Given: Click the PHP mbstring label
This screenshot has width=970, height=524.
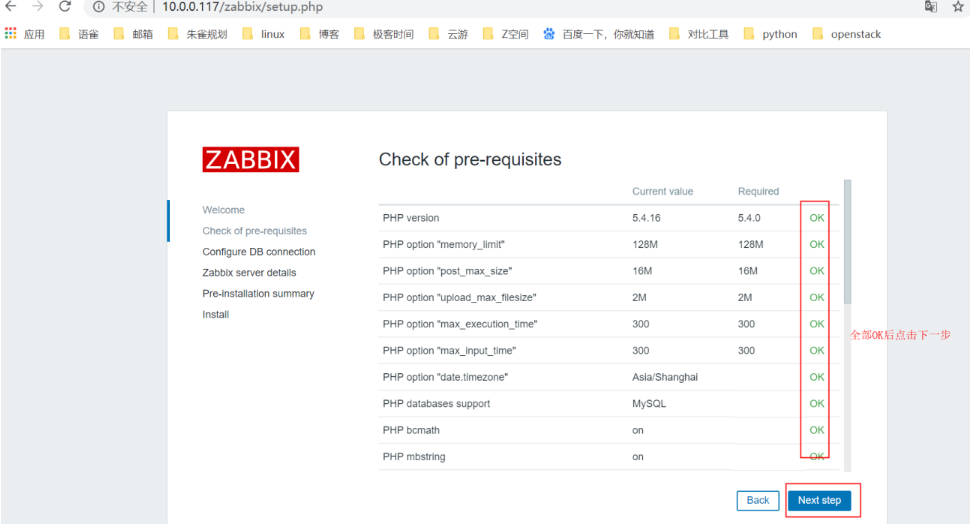Looking at the screenshot, I should tap(414, 457).
